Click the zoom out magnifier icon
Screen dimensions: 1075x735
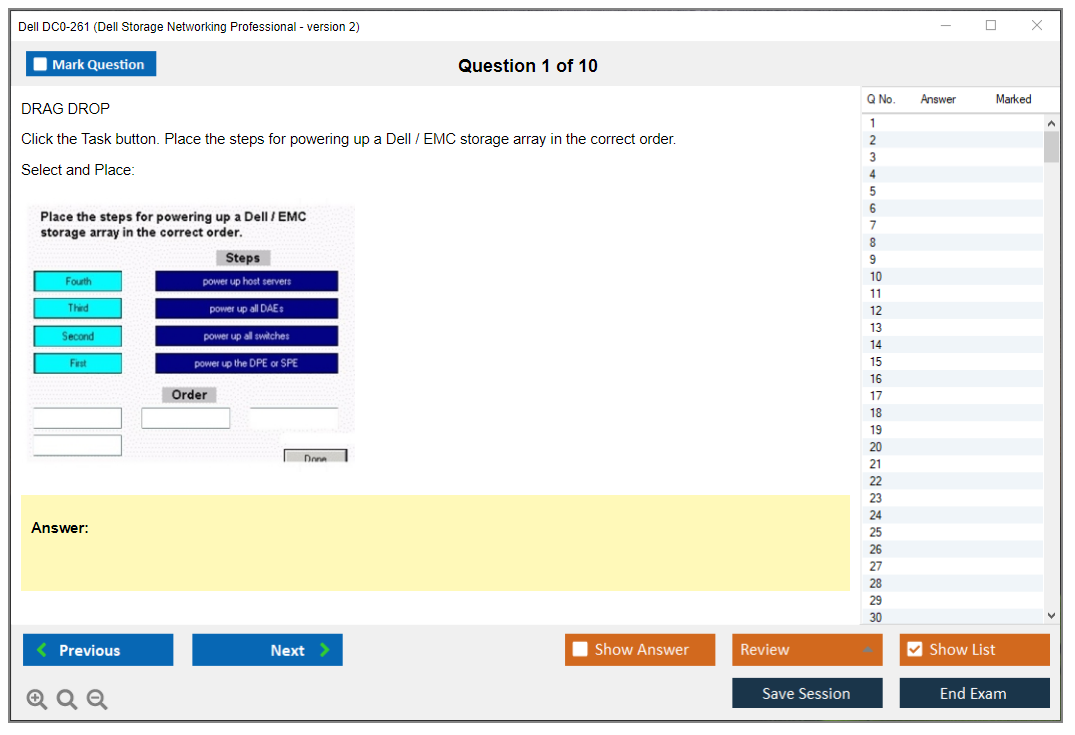click(97, 700)
